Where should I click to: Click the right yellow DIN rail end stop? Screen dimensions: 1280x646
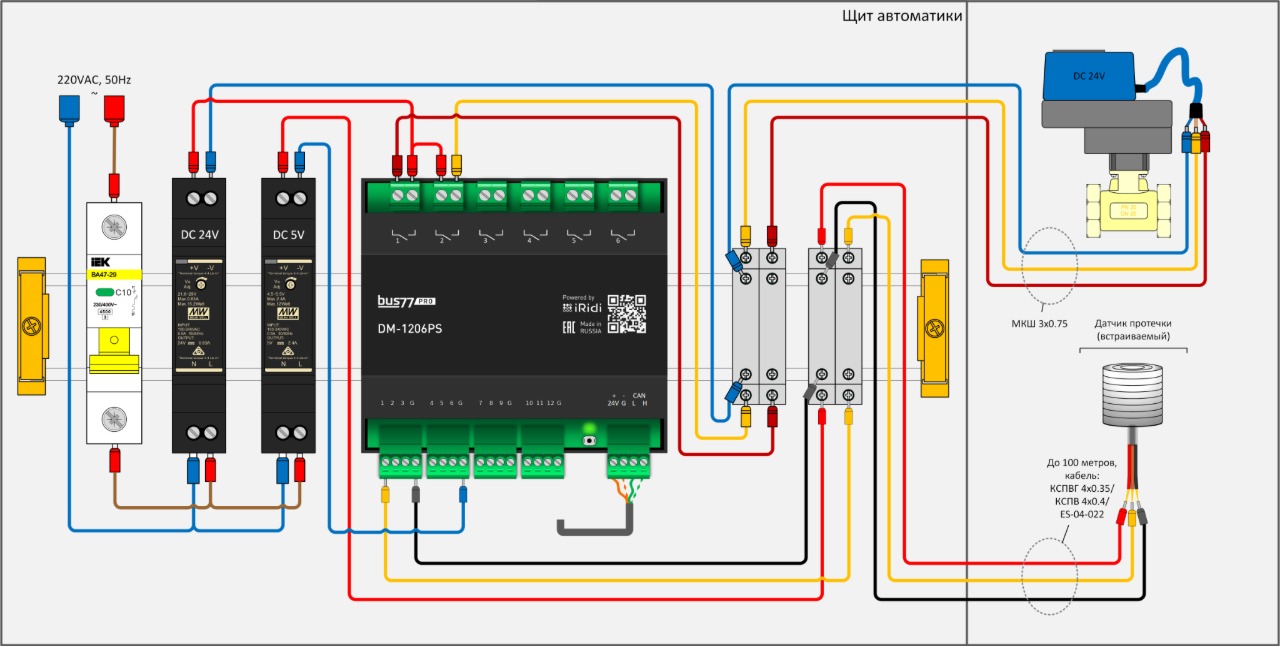(x=934, y=326)
